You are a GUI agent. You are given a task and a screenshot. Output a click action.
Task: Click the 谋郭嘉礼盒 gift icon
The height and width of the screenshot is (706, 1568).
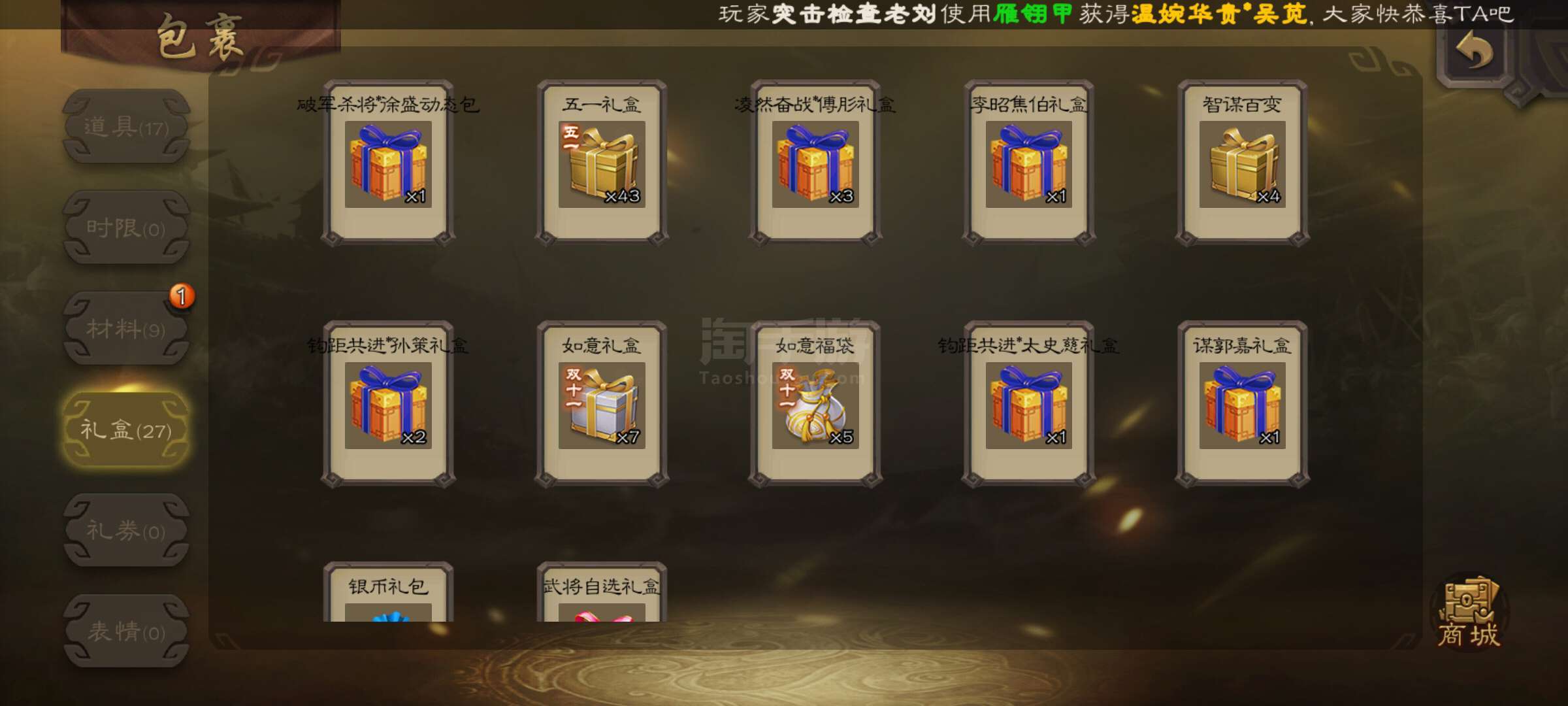point(1242,405)
